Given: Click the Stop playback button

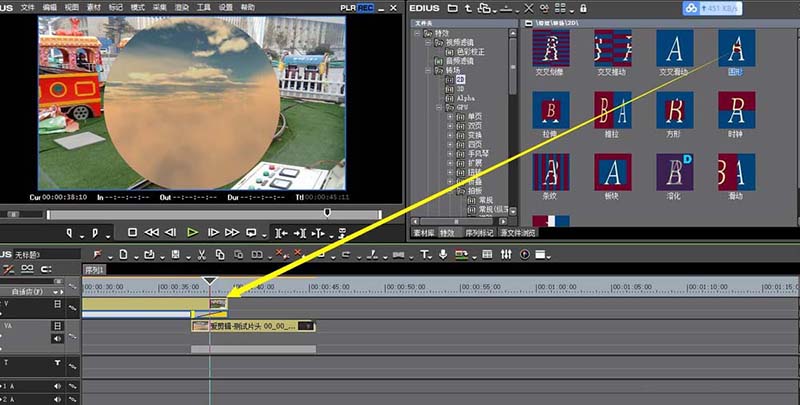Looking at the screenshot, I should 133,233.
